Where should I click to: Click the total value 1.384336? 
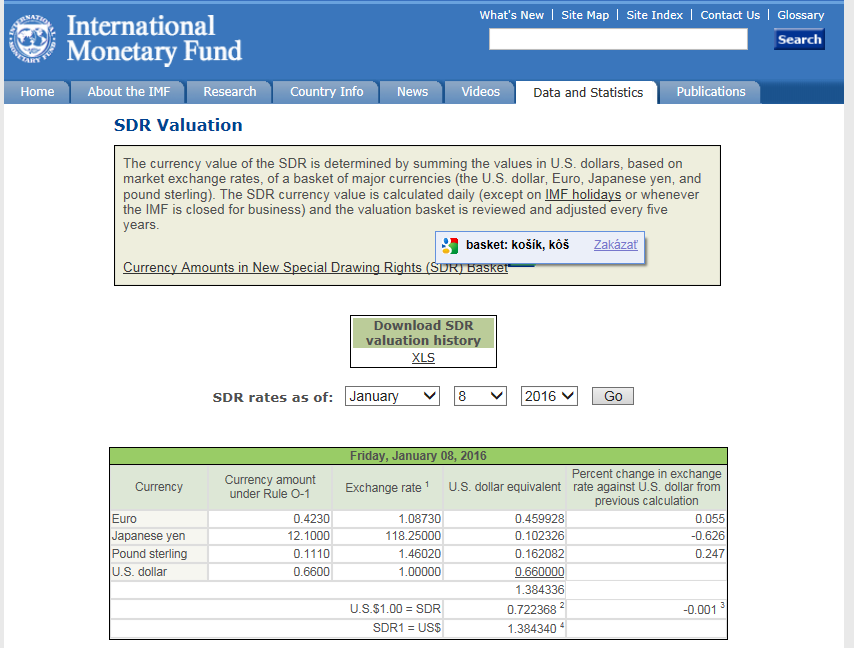[539, 590]
